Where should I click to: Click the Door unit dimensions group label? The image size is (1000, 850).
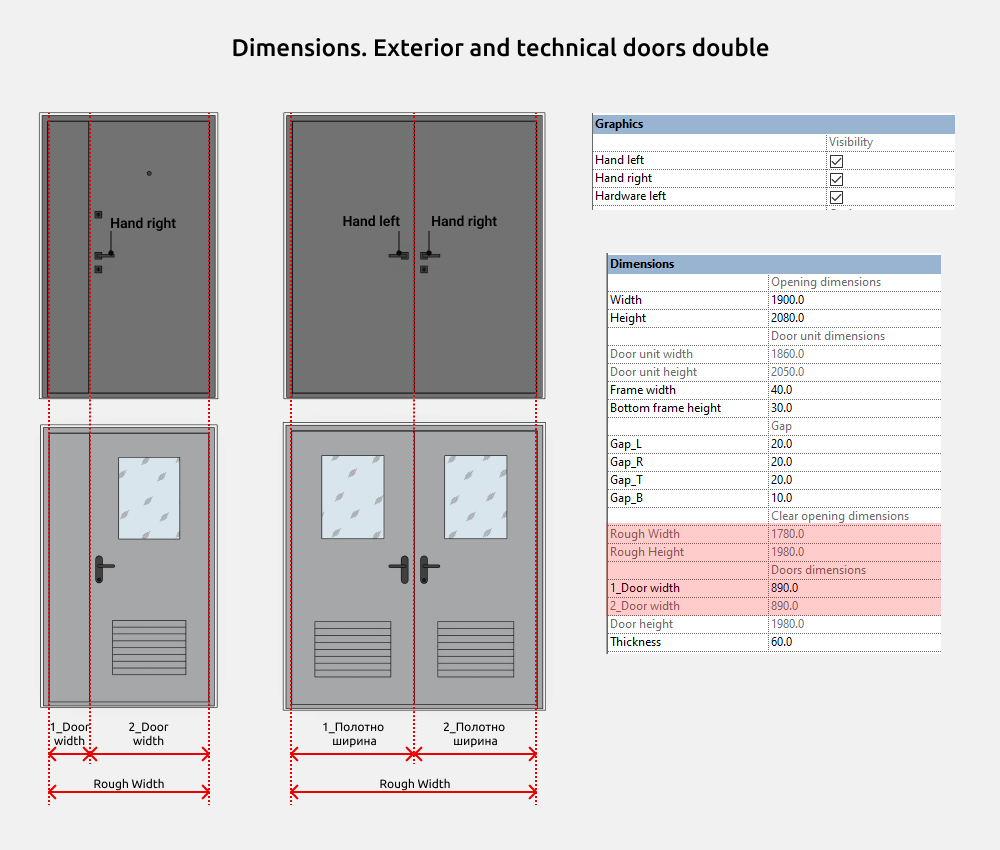[828, 336]
